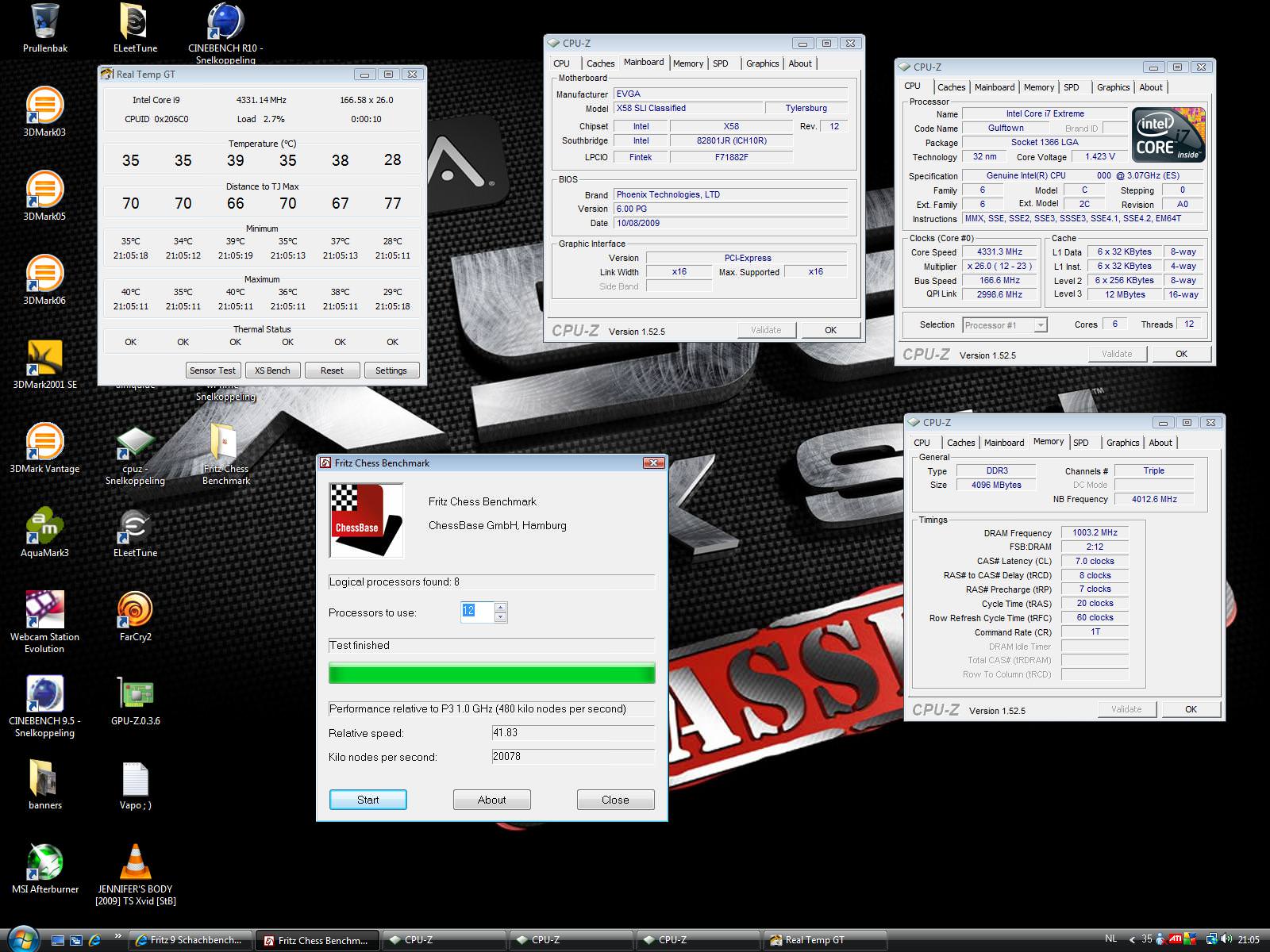Screen dimensions: 1270x952
Task: Click OK in the CPU-Z processor window
Action: [x=1181, y=354]
